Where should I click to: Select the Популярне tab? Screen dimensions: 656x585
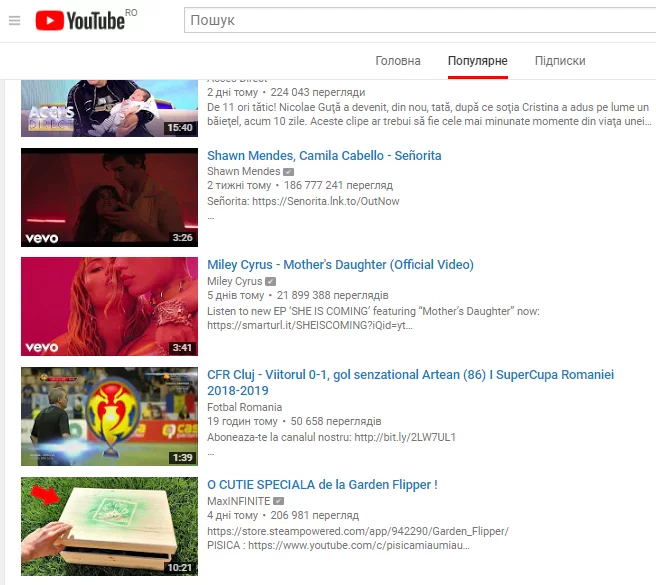point(478,61)
